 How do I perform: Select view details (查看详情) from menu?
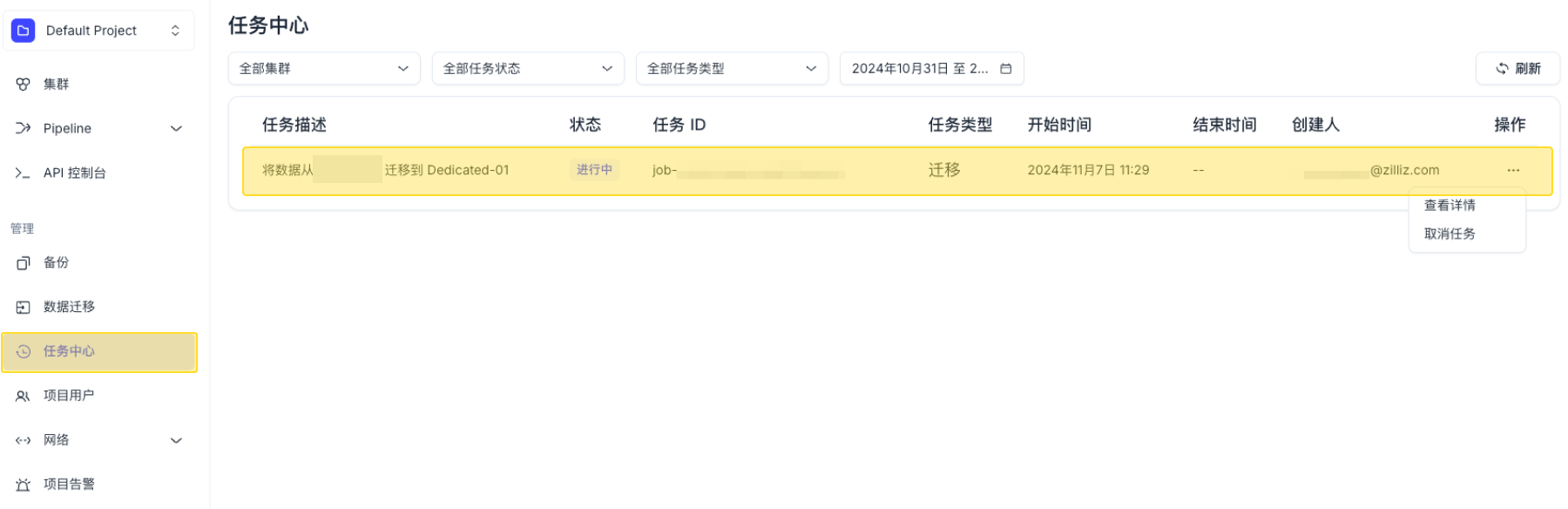pos(1450,206)
